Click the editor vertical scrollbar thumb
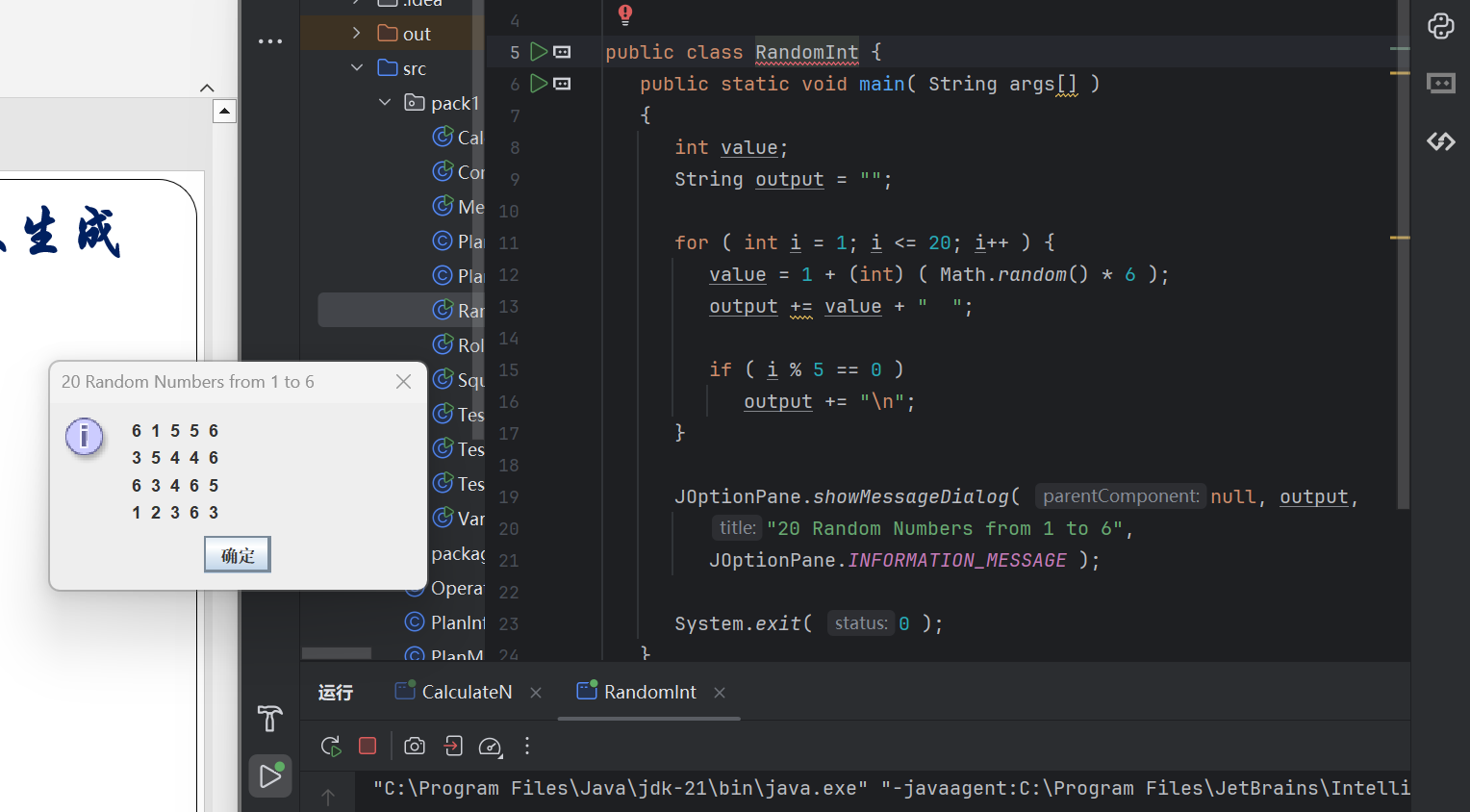This screenshot has height=812, width=1470. coord(1404,254)
